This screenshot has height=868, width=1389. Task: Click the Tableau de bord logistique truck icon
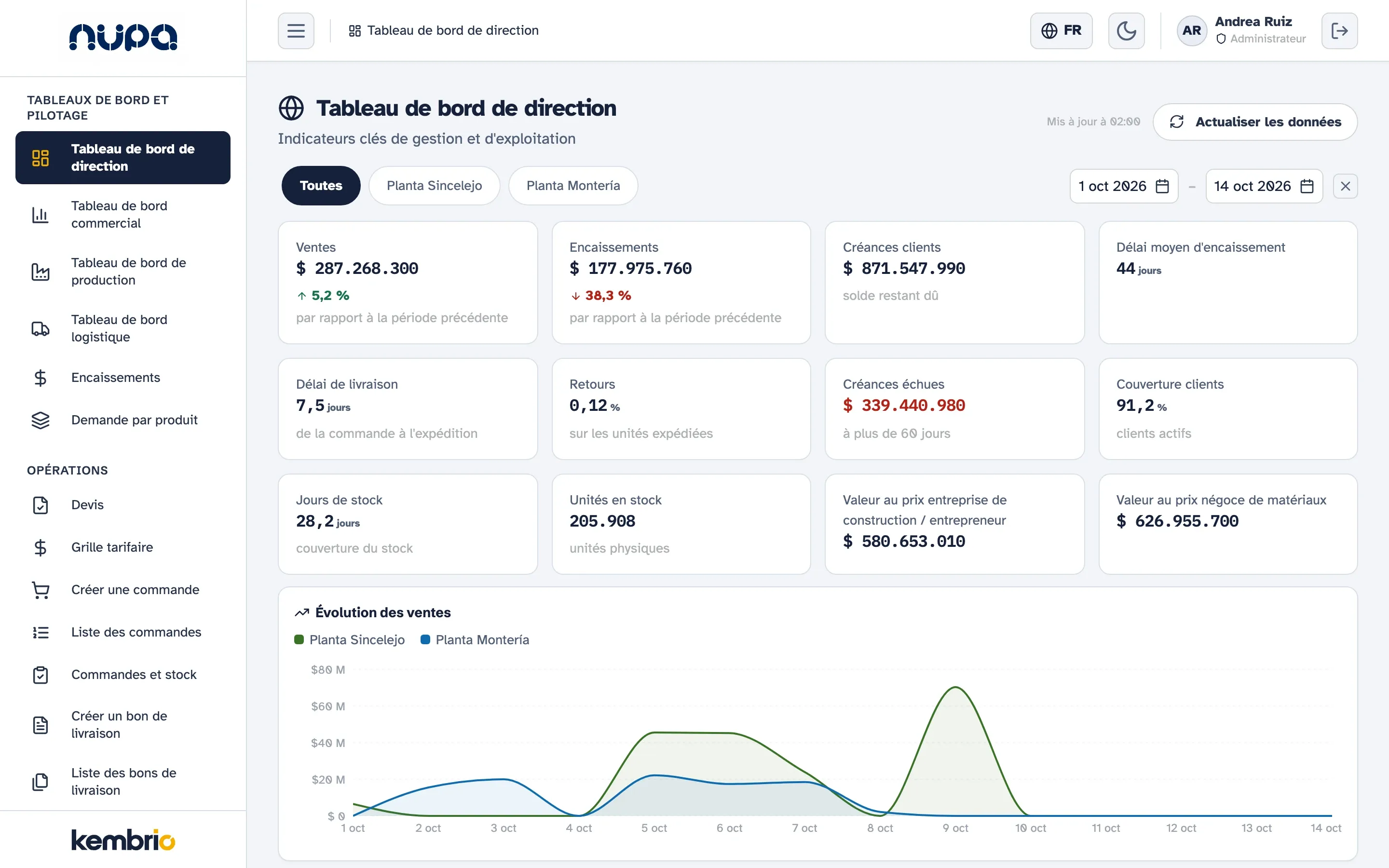(x=40, y=328)
